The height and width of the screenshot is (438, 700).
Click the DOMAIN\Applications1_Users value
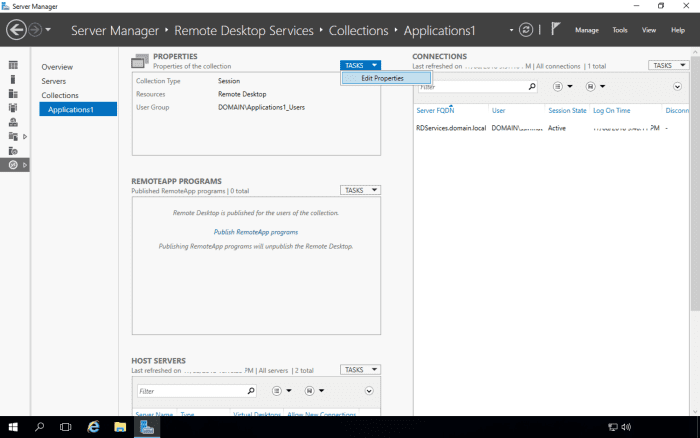(261, 107)
